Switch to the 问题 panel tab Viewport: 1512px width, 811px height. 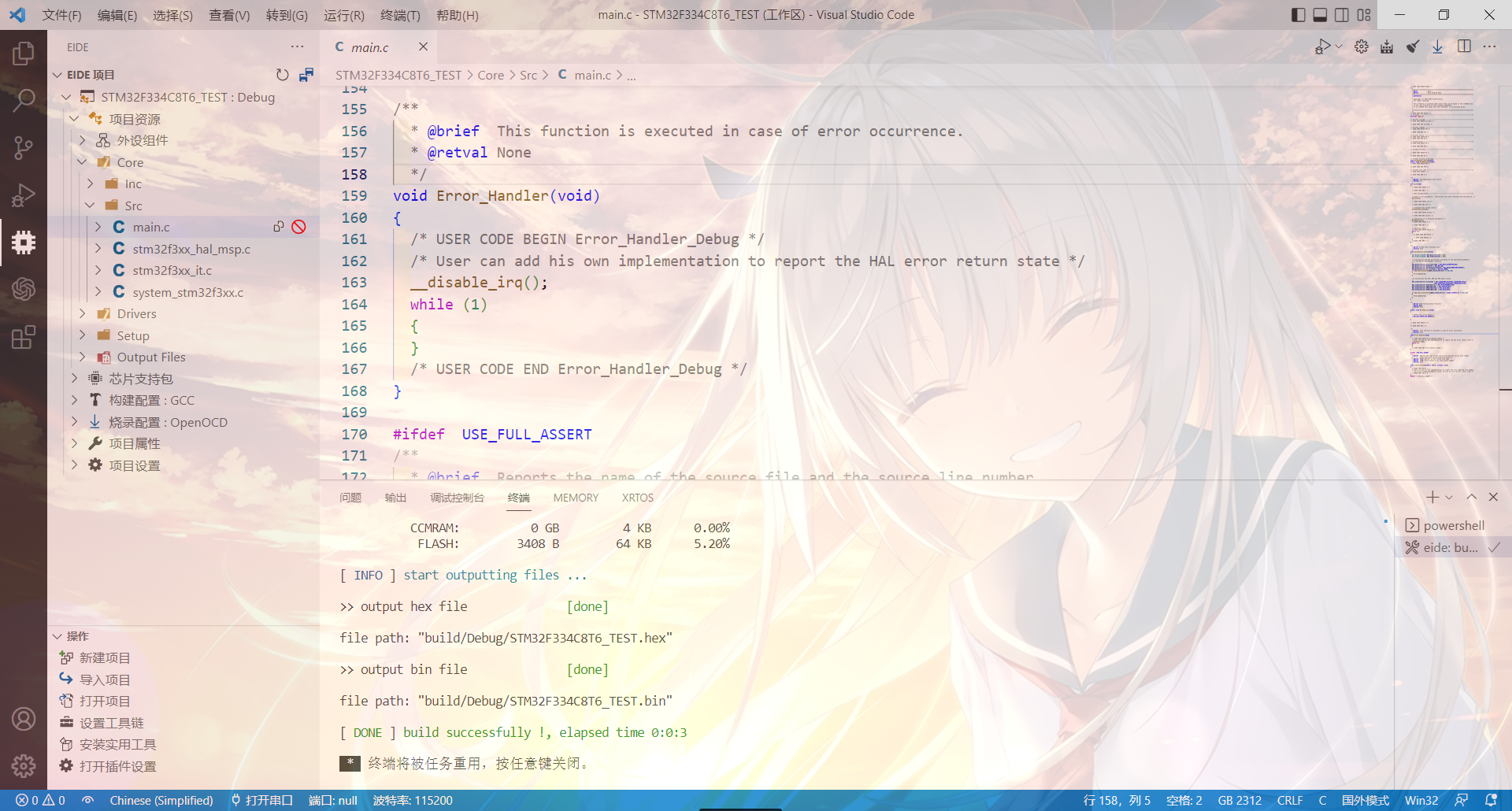350,498
